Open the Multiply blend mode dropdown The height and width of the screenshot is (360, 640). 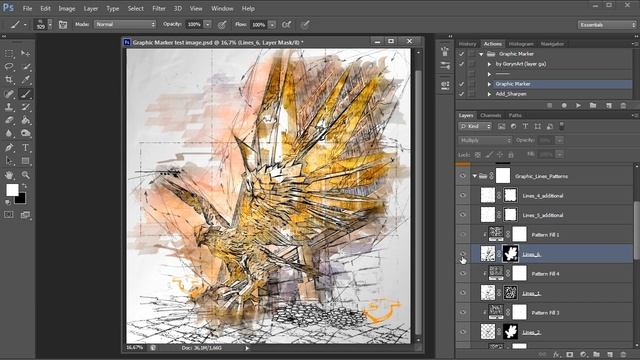(485, 140)
